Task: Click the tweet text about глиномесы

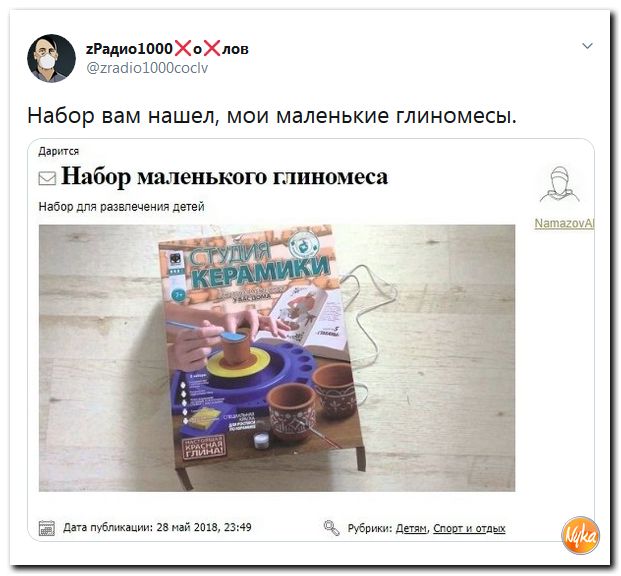Action: [272, 116]
